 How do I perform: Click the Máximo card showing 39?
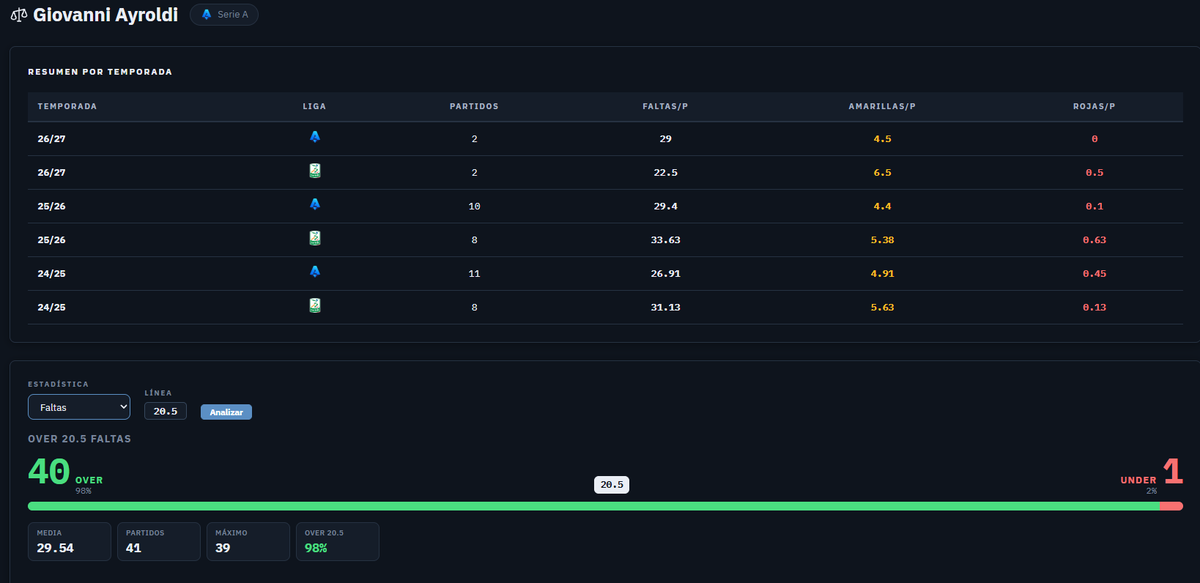click(248, 542)
